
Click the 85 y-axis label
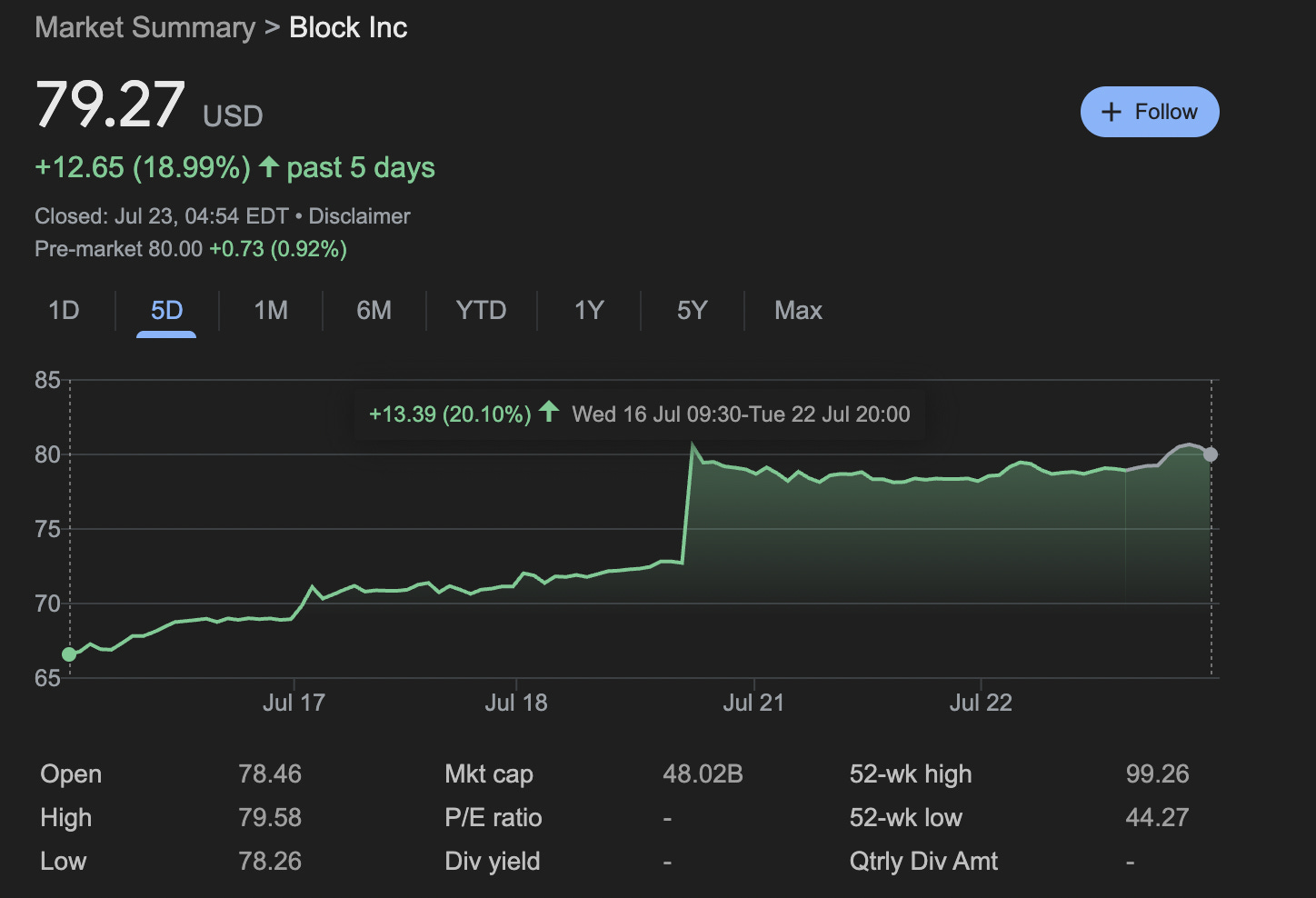47,380
